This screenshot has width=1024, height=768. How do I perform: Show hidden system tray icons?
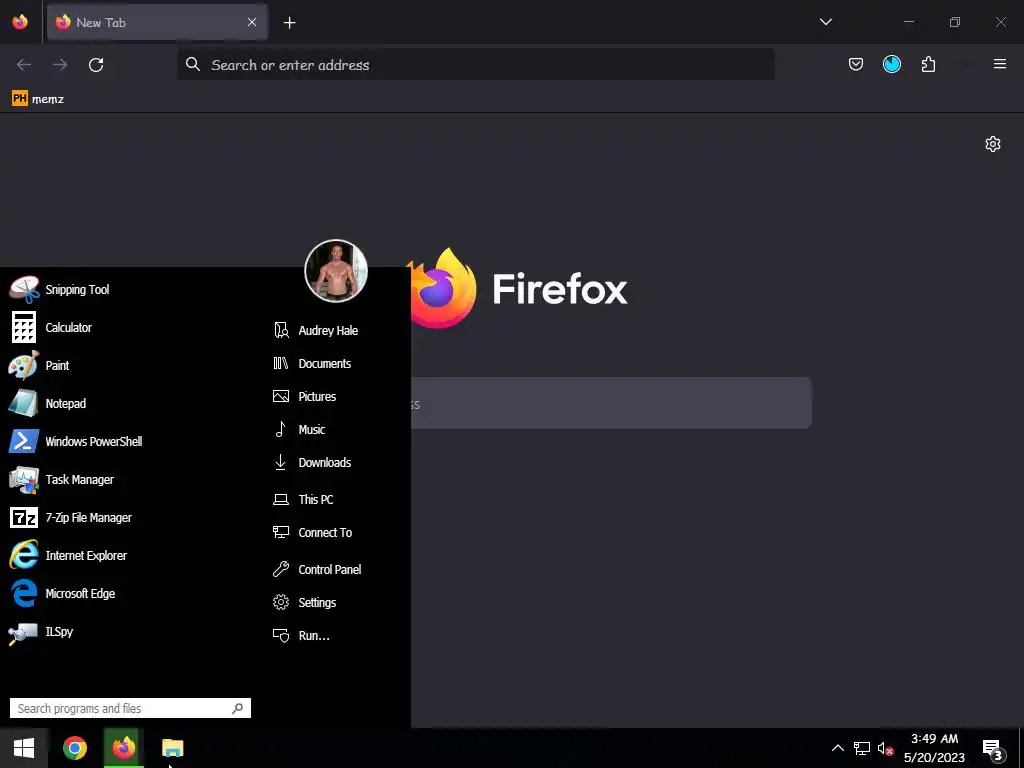pyautogui.click(x=837, y=748)
